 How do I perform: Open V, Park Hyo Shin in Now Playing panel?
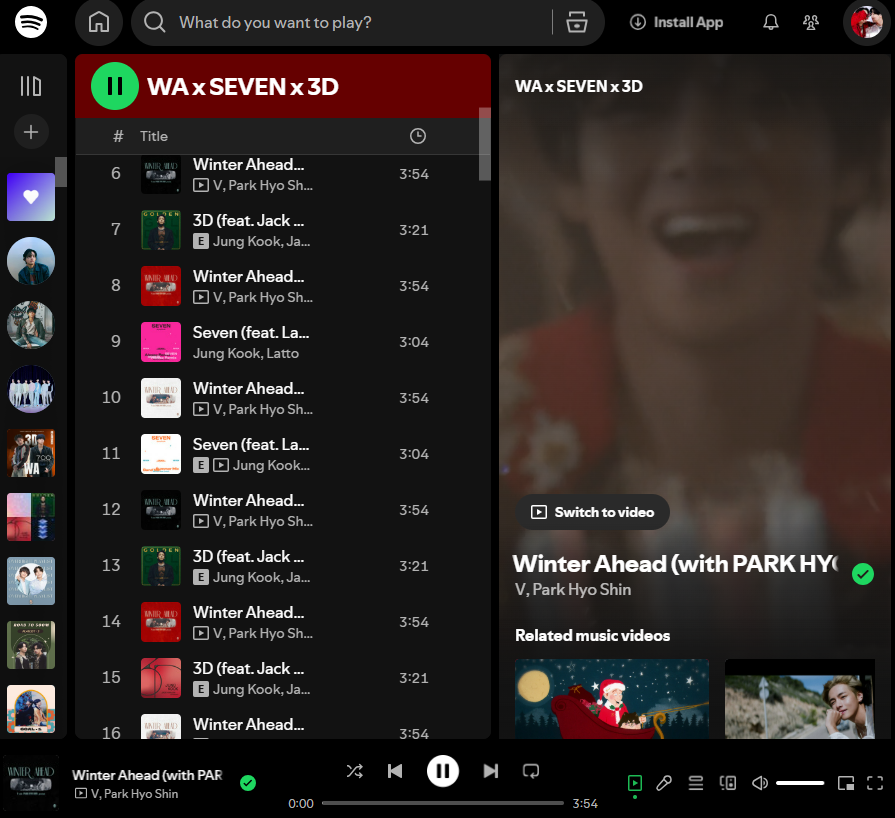click(573, 590)
